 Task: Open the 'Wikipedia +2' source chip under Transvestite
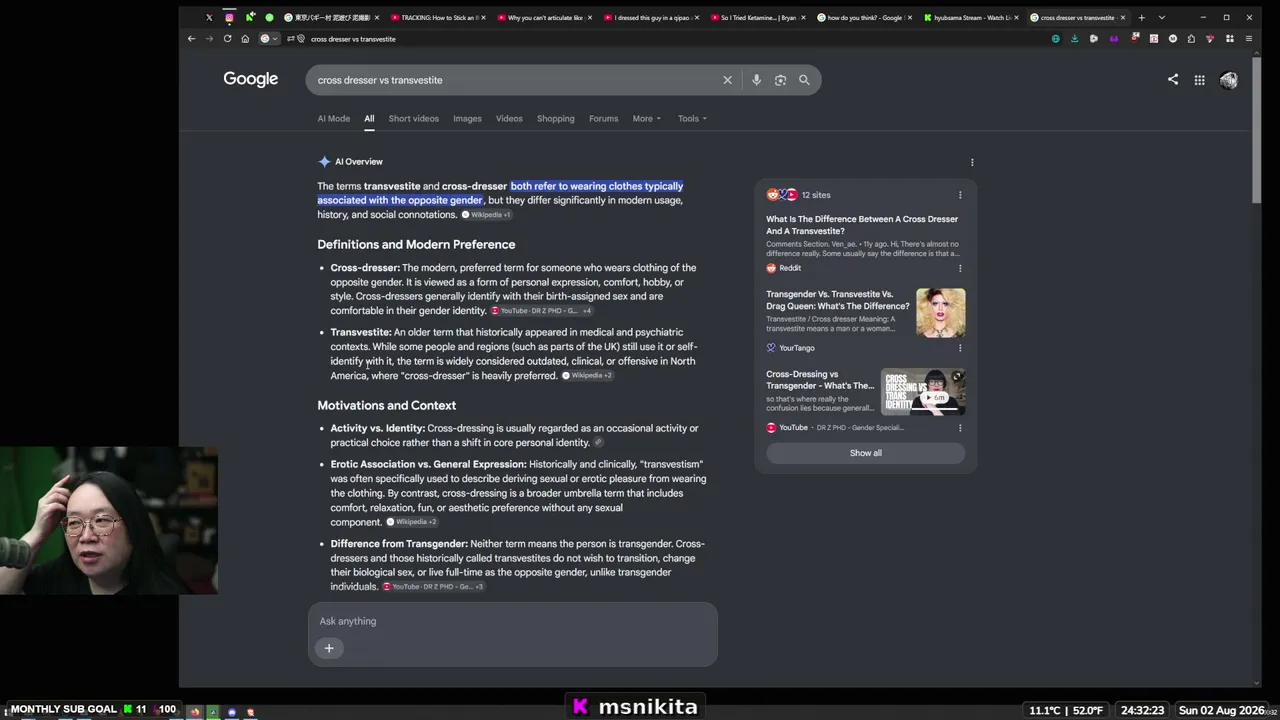pyautogui.click(x=588, y=376)
